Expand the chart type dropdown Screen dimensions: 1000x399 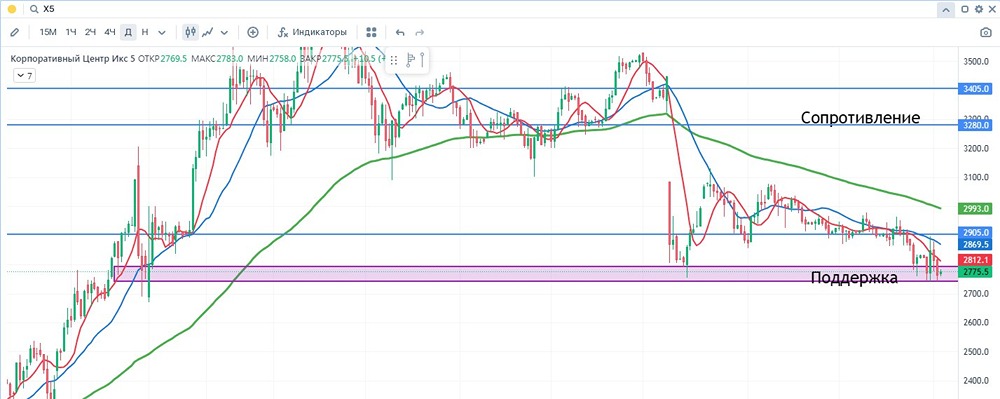(224, 32)
